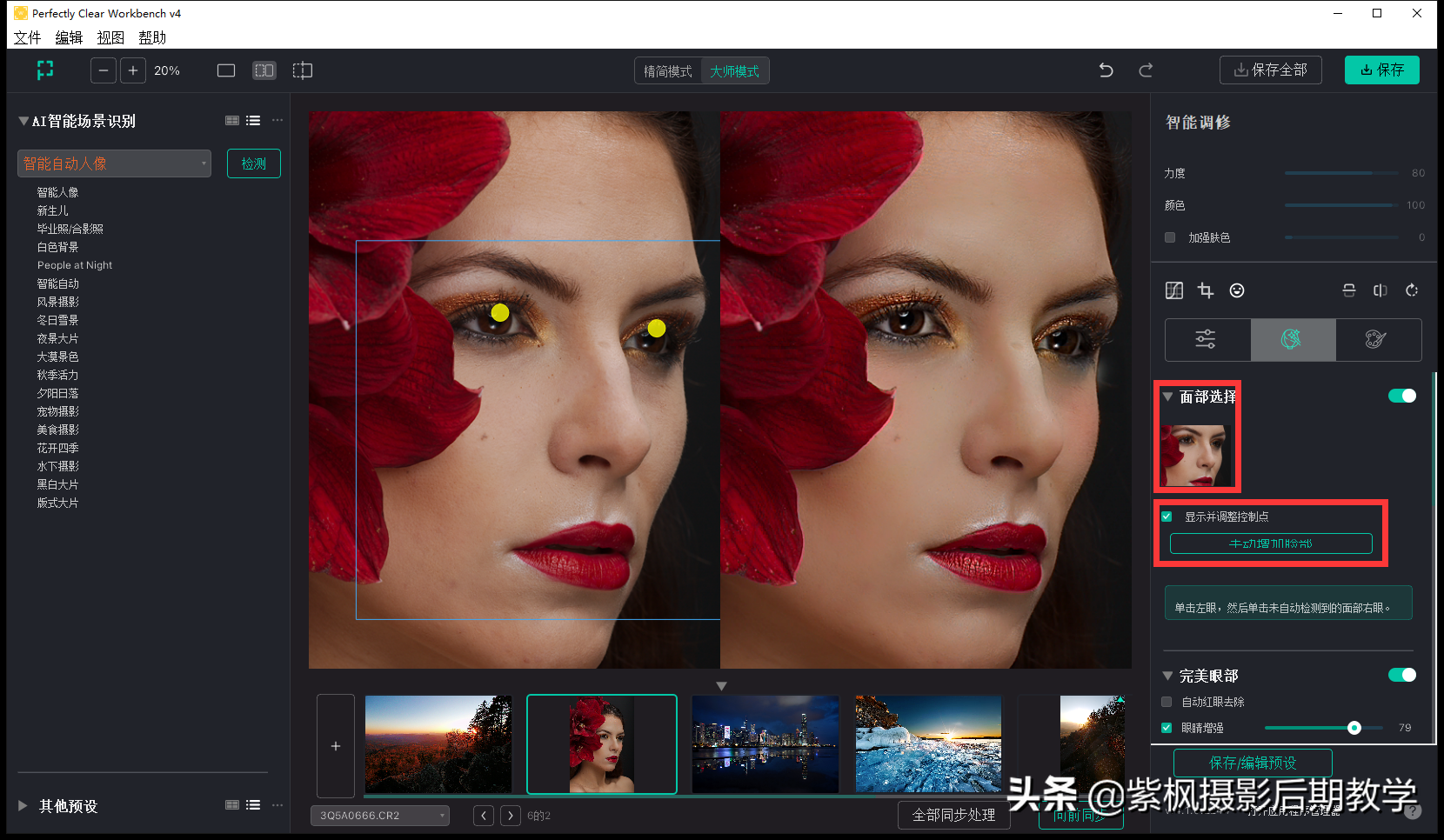Image resolution: width=1444 pixels, height=840 pixels.
Task: Click the undo arrow icon
Action: point(1106,70)
